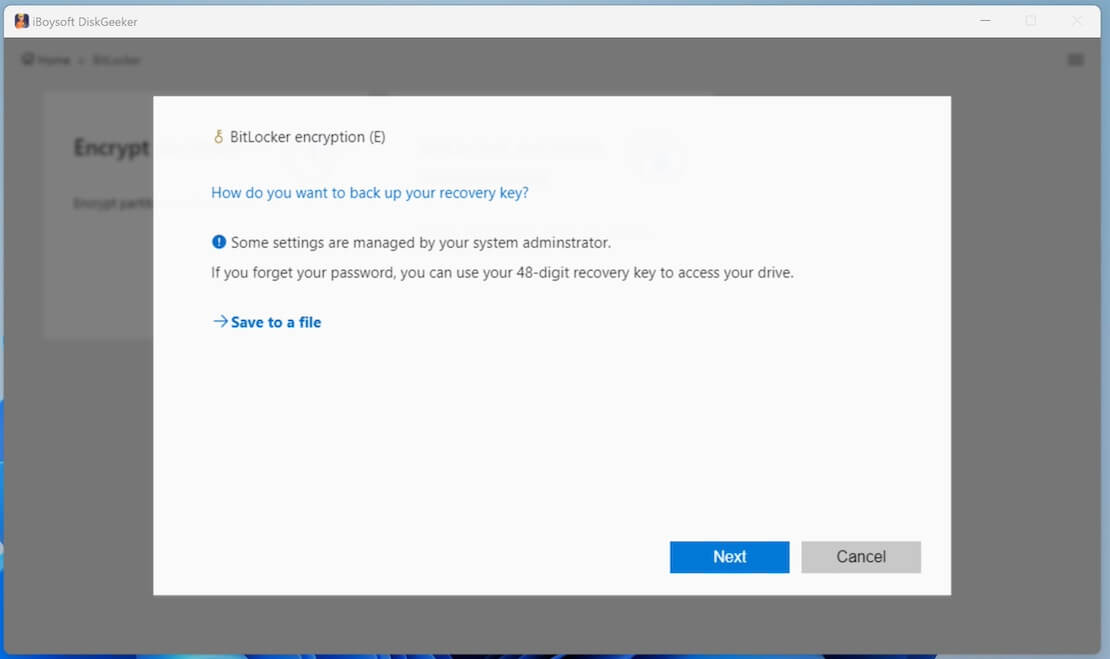Click the blue info icon near administrator notice
The image size is (1110, 659).
[x=219, y=242]
